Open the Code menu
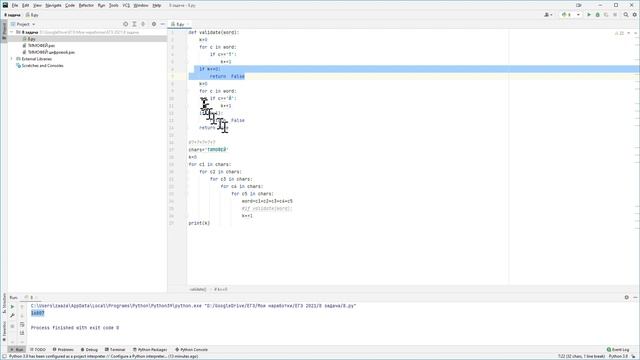 coord(70,5)
